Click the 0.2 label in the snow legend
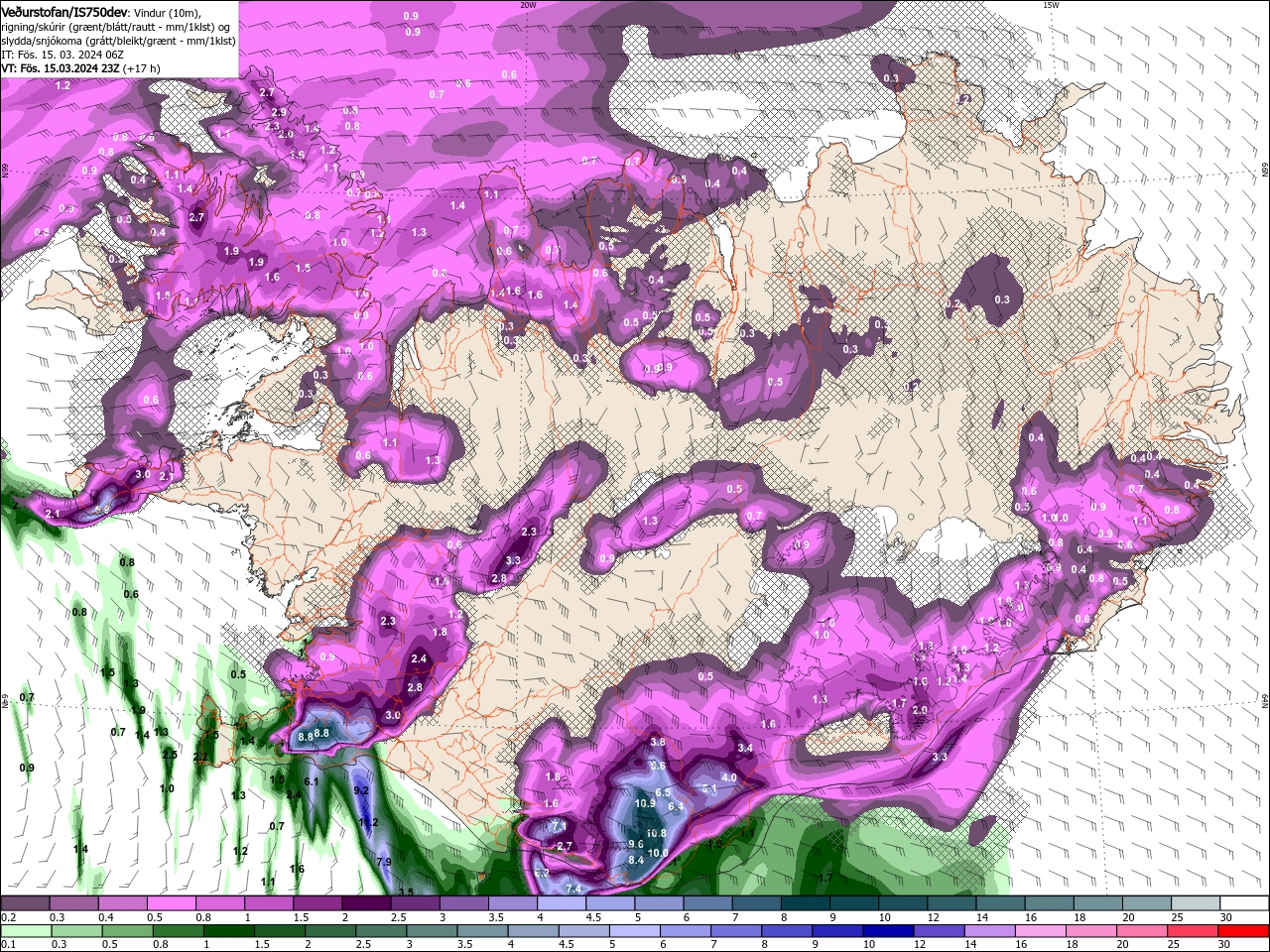Viewport: 1270px width, 952px height. [x=8, y=917]
